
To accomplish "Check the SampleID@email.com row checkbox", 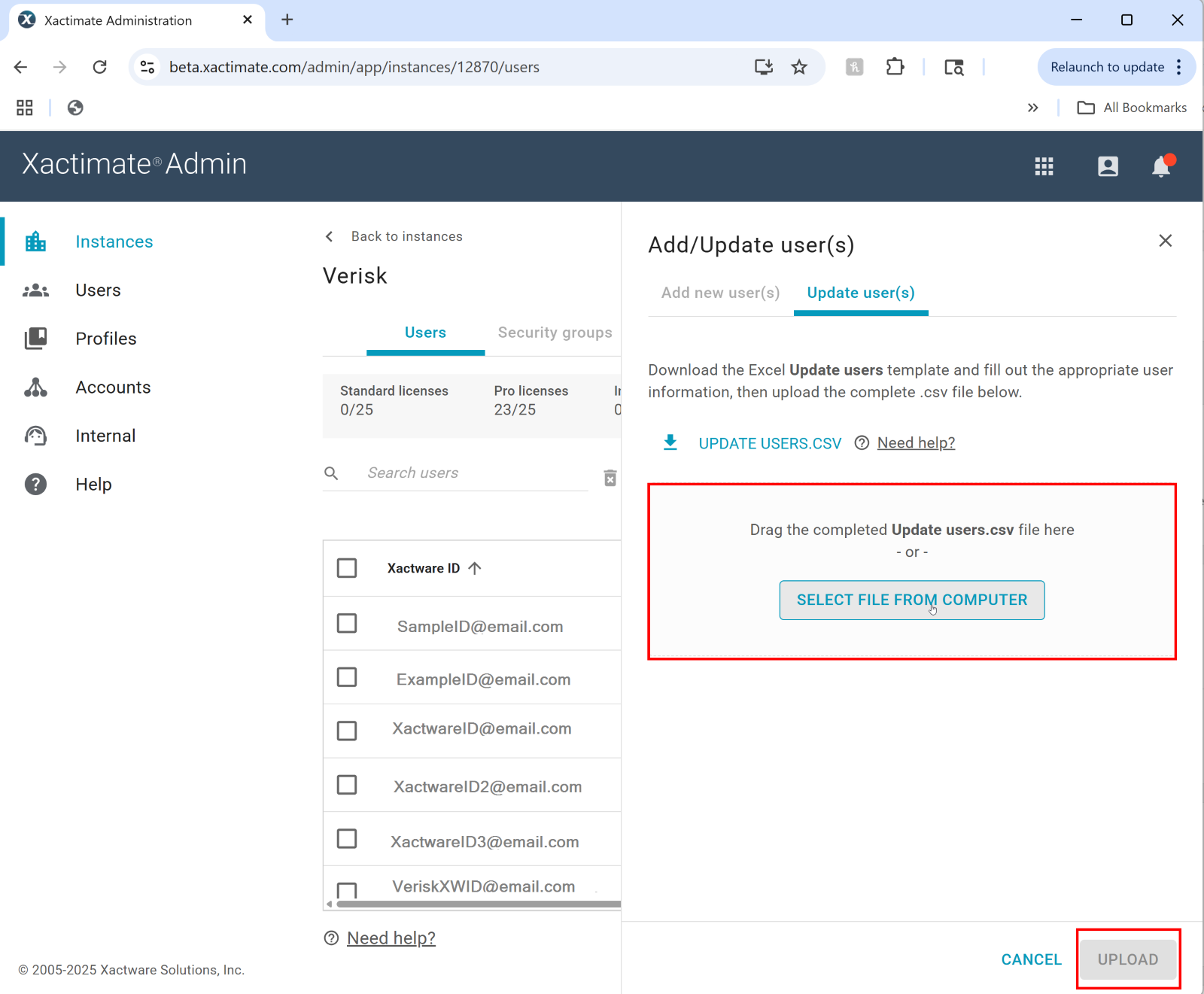I will 347,624.
